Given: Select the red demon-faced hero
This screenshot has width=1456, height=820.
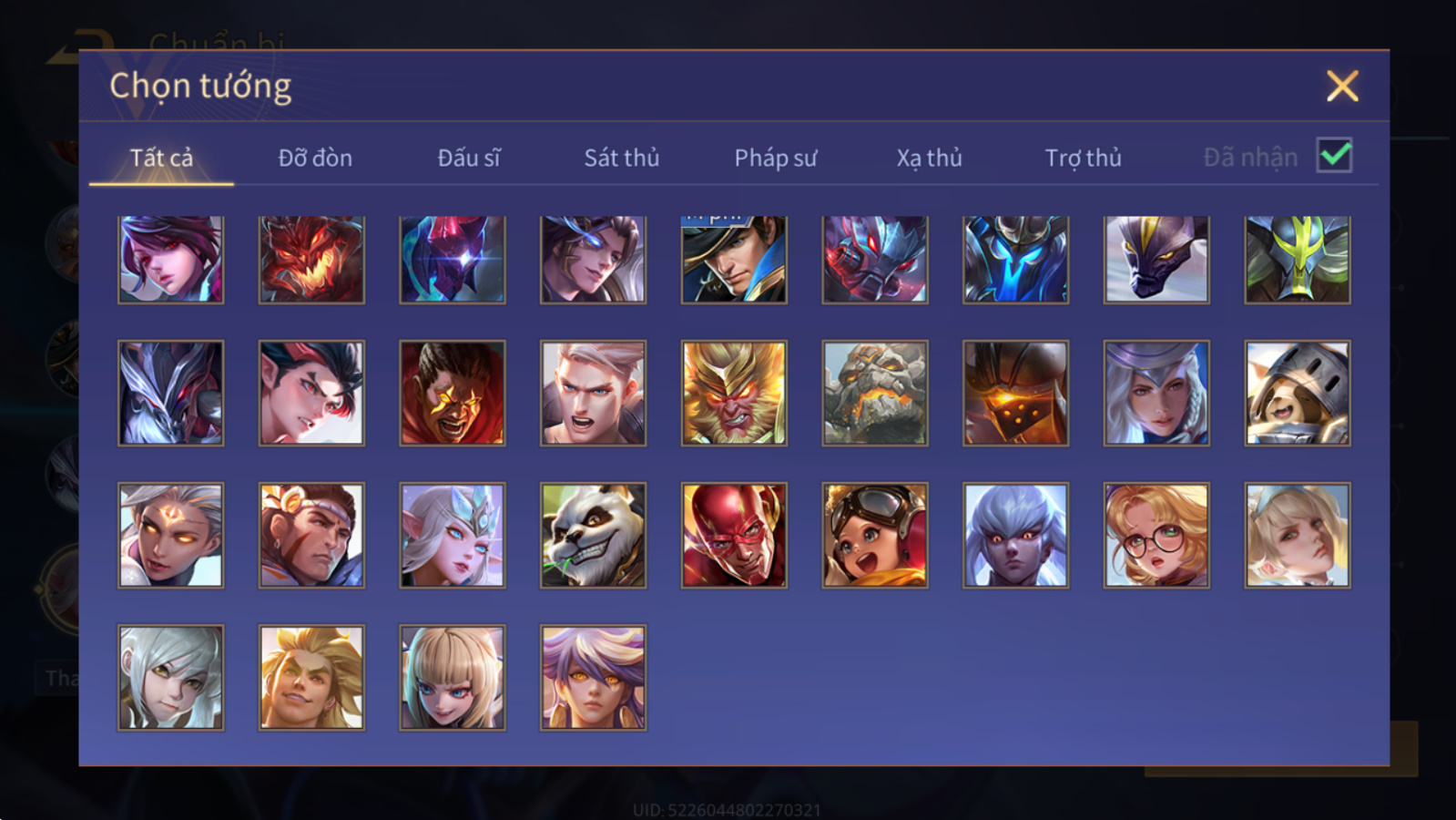Looking at the screenshot, I should point(311,260).
